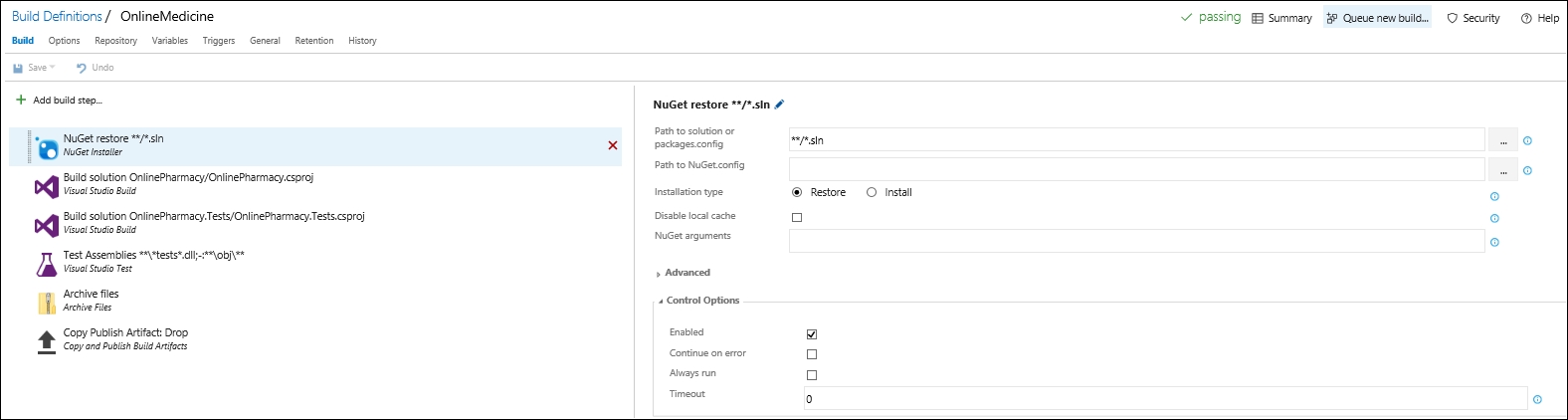Open the History tab

click(x=362, y=41)
